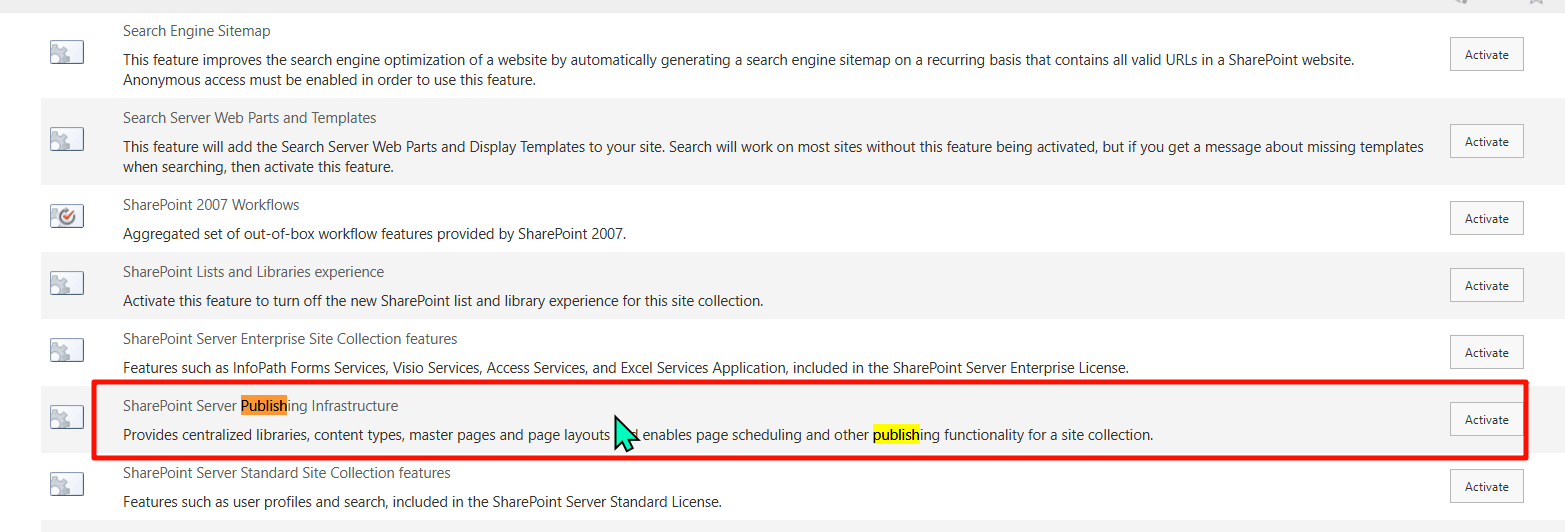Activate the SharePoint 2007 Workflows feature
1565x532 pixels.
[1486, 218]
